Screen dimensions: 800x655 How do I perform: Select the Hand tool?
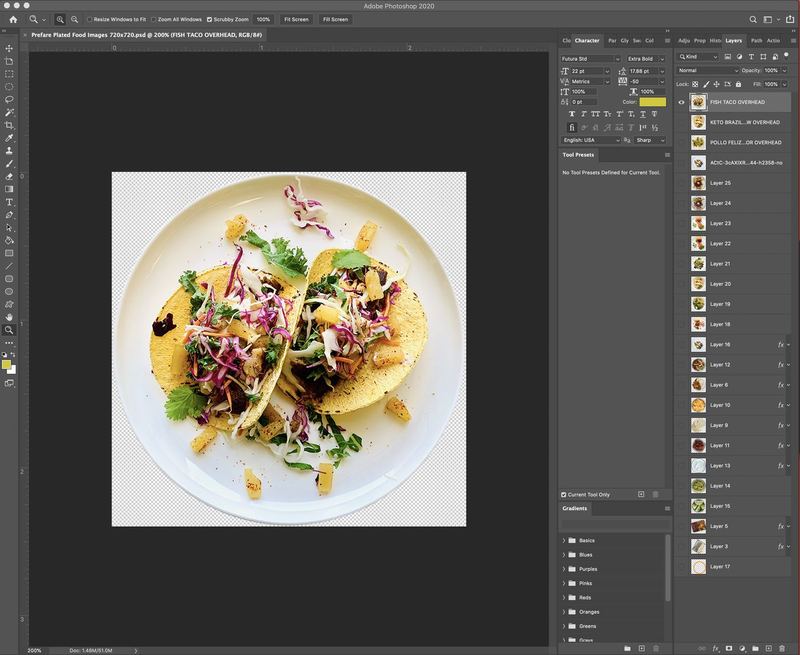[x=9, y=317]
